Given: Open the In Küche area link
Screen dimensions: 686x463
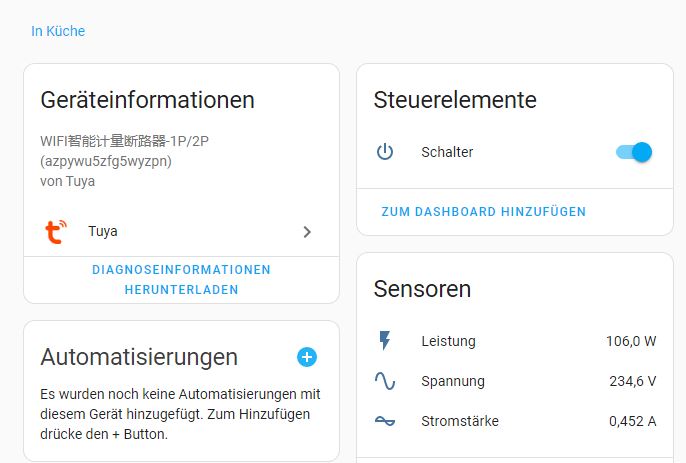Looking at the screenshot, I should click(58, 31).
